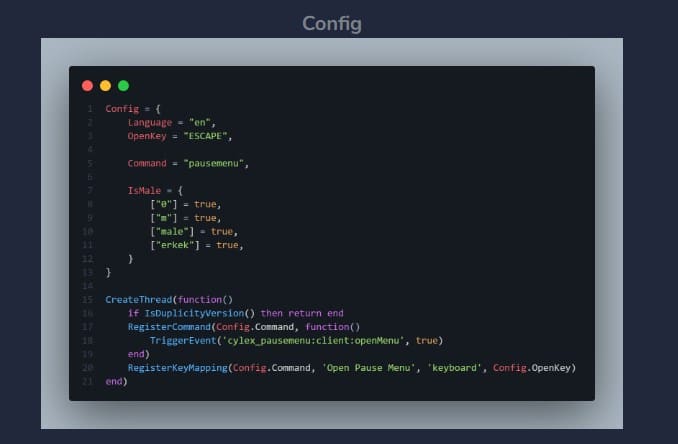Click the line '["m"] = true,'
Image resolution: width=678 pixels, height=444 pixels.
tap(185, 218)
